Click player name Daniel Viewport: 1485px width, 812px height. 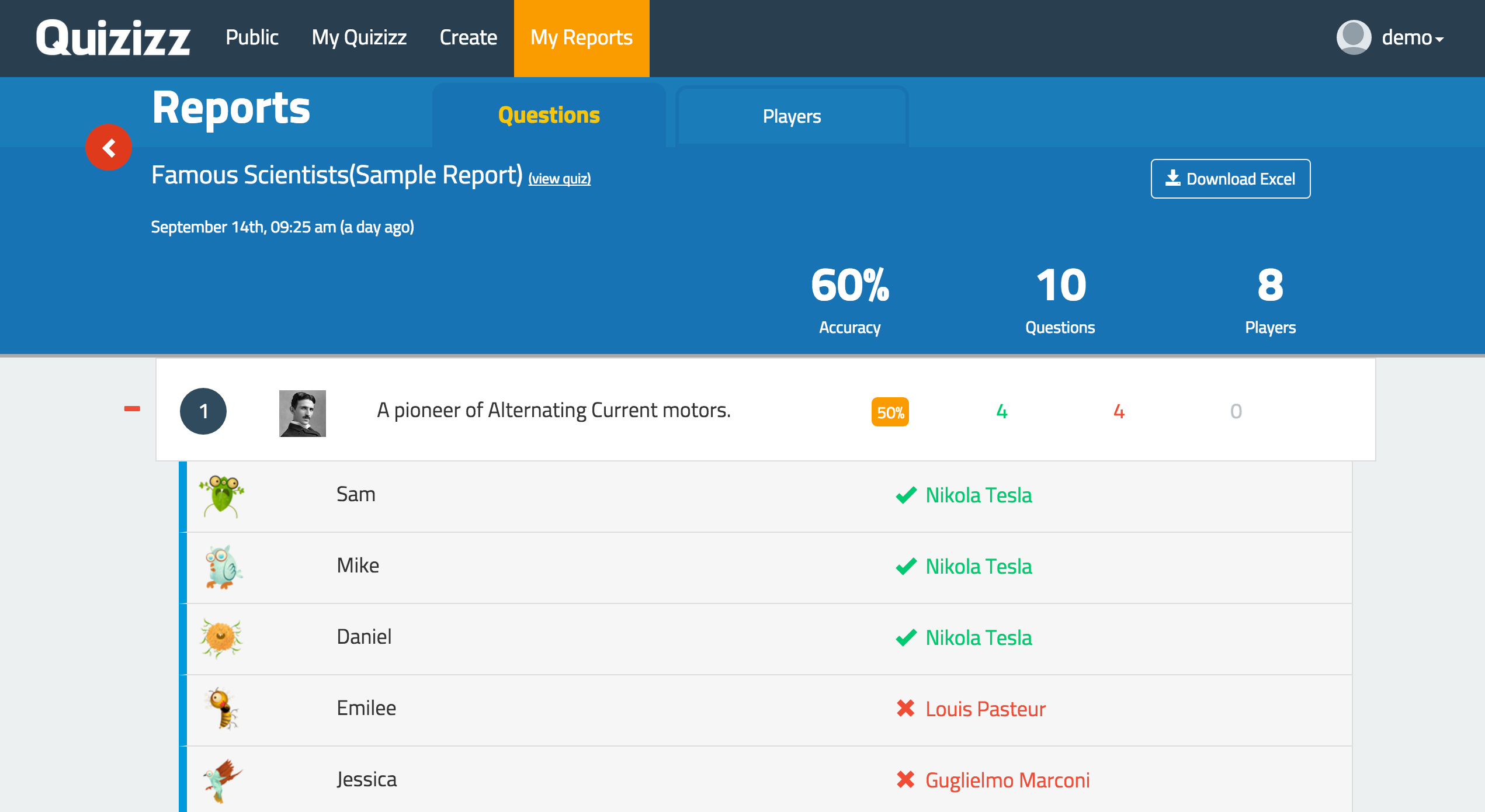[x=365, y=637]
